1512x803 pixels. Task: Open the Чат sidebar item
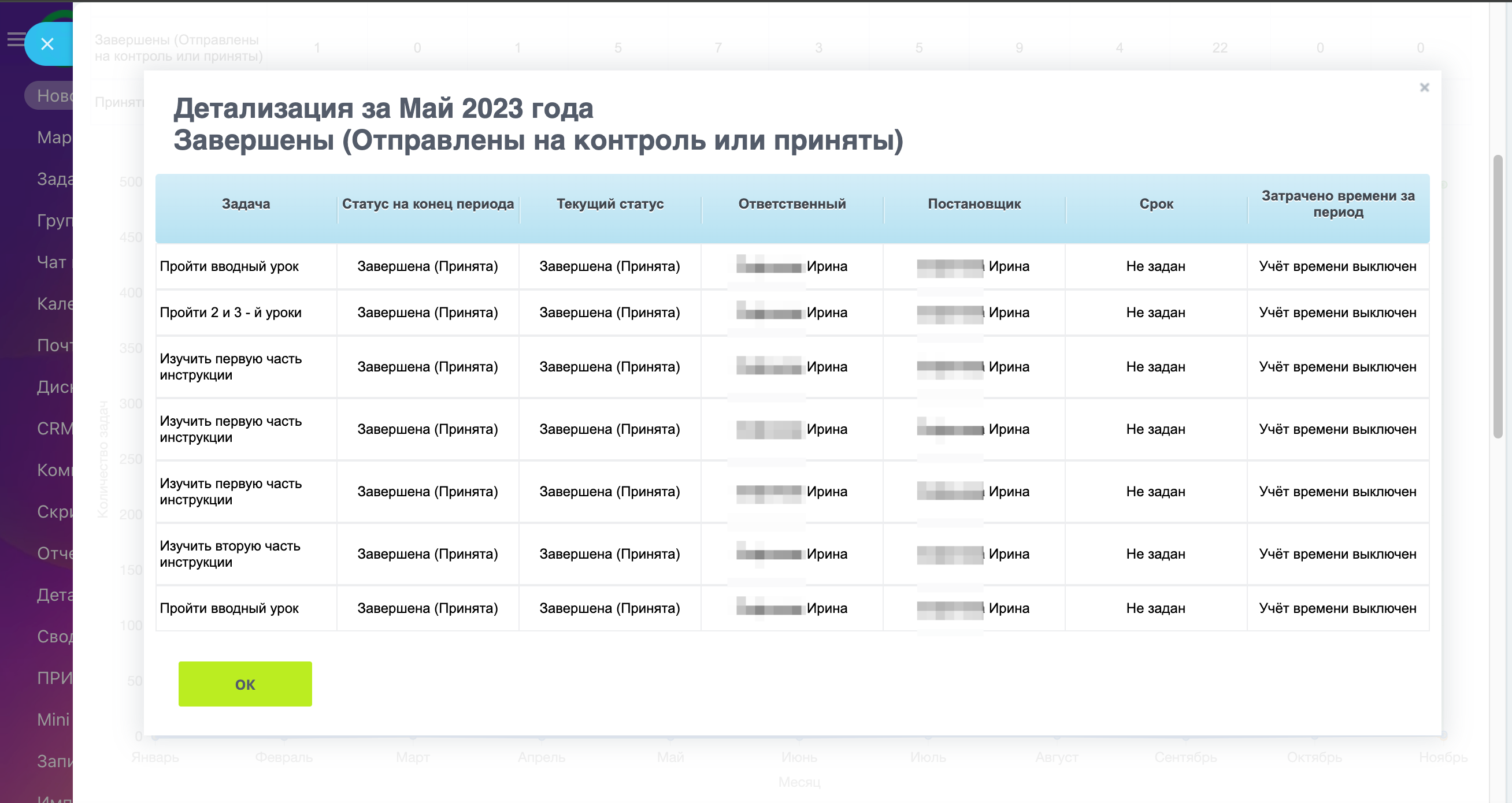click(x=51, y=262)
